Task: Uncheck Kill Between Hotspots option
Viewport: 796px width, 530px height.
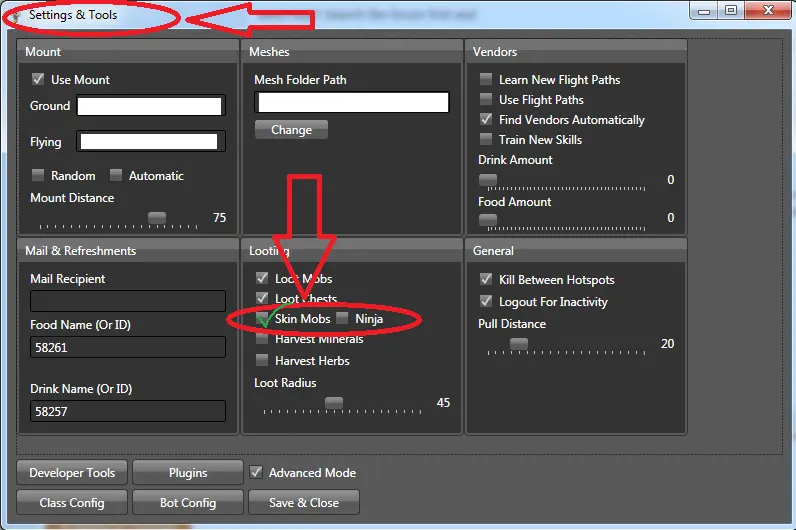Action: click(x=486, y=280)
